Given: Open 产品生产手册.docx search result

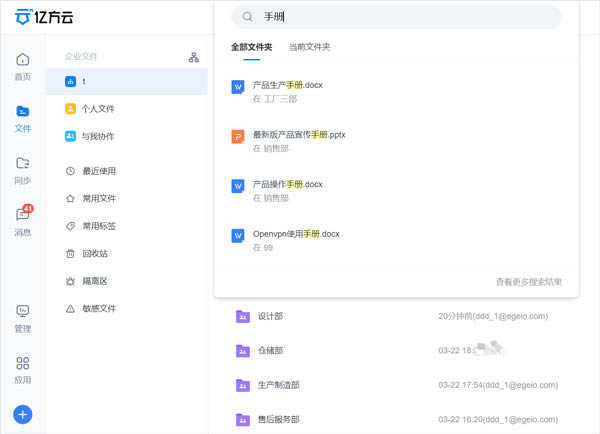Looking at the screenshot, I should pyautogui.click(x=288, y=85).
